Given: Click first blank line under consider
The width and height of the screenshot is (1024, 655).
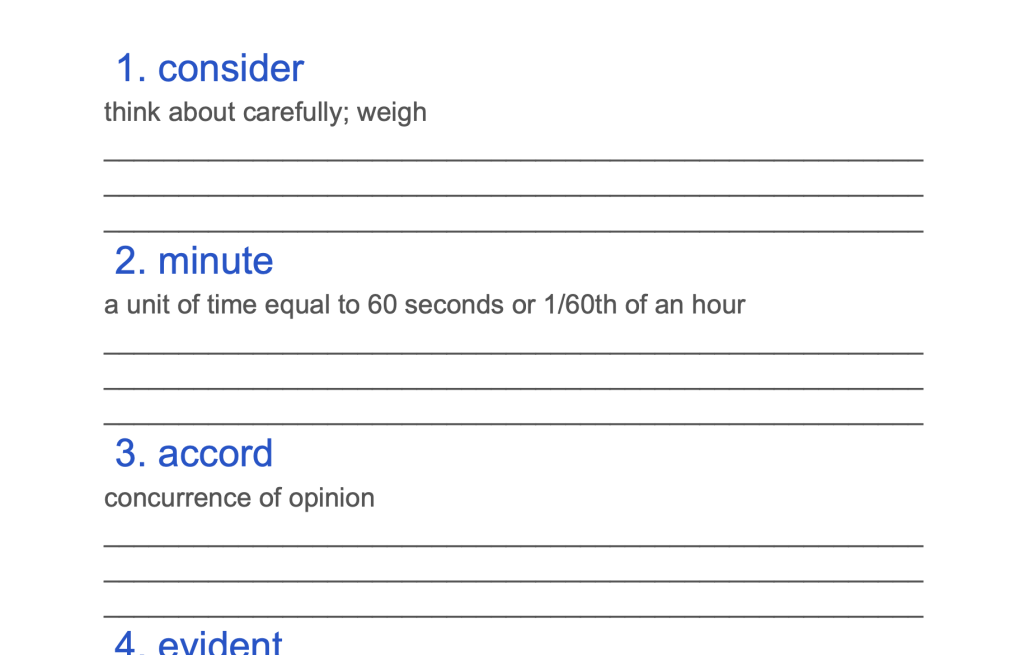Looking at the screenshot, I should [x=513, y=160].
